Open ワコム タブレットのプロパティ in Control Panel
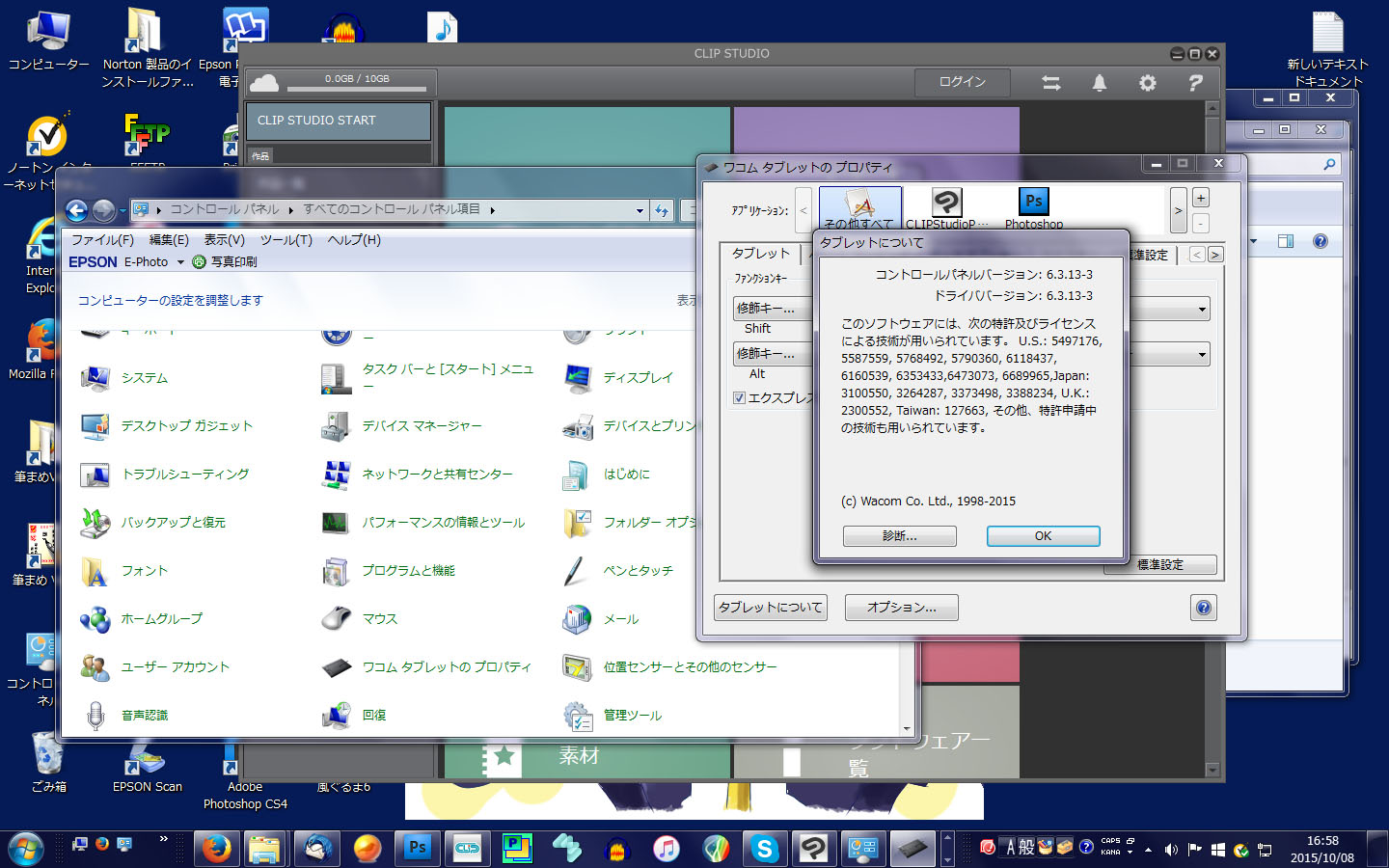Screen dimensions: 1389x868 pyautogui.click(x=446, y=666)
